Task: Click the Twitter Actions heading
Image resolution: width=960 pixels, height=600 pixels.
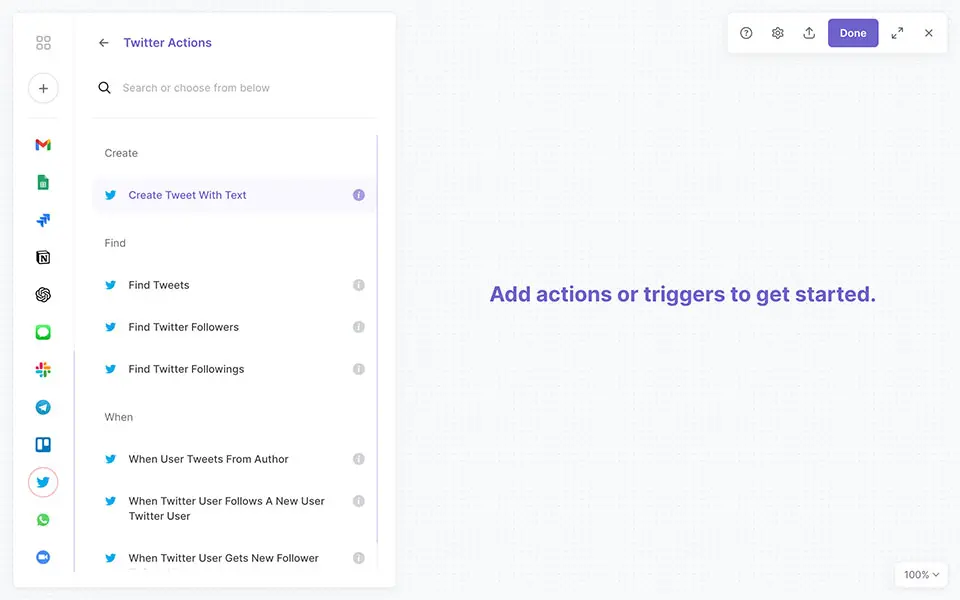Action: (x=167, y=43)
